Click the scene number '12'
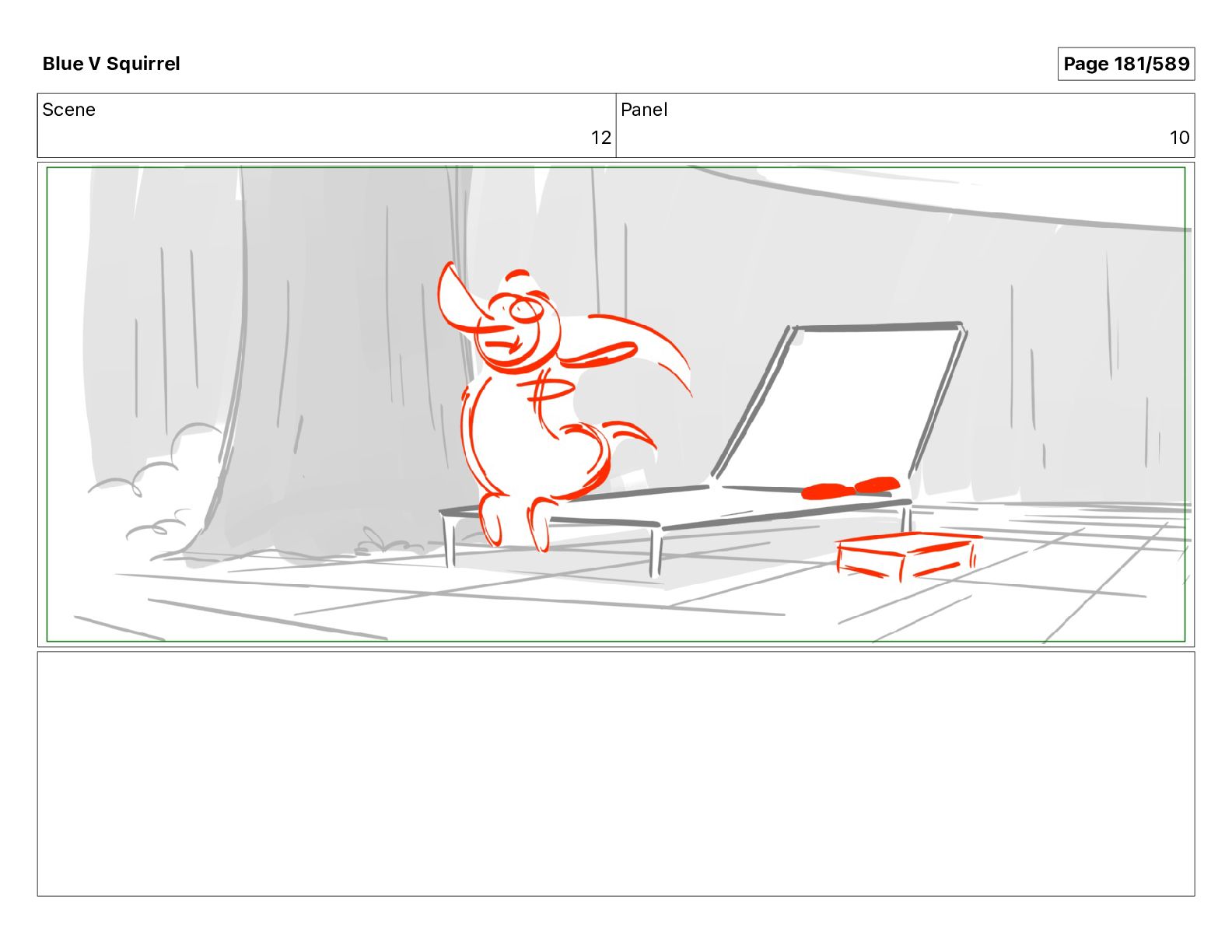This screenshot has height=952, width=1232. tap(600, 138)
